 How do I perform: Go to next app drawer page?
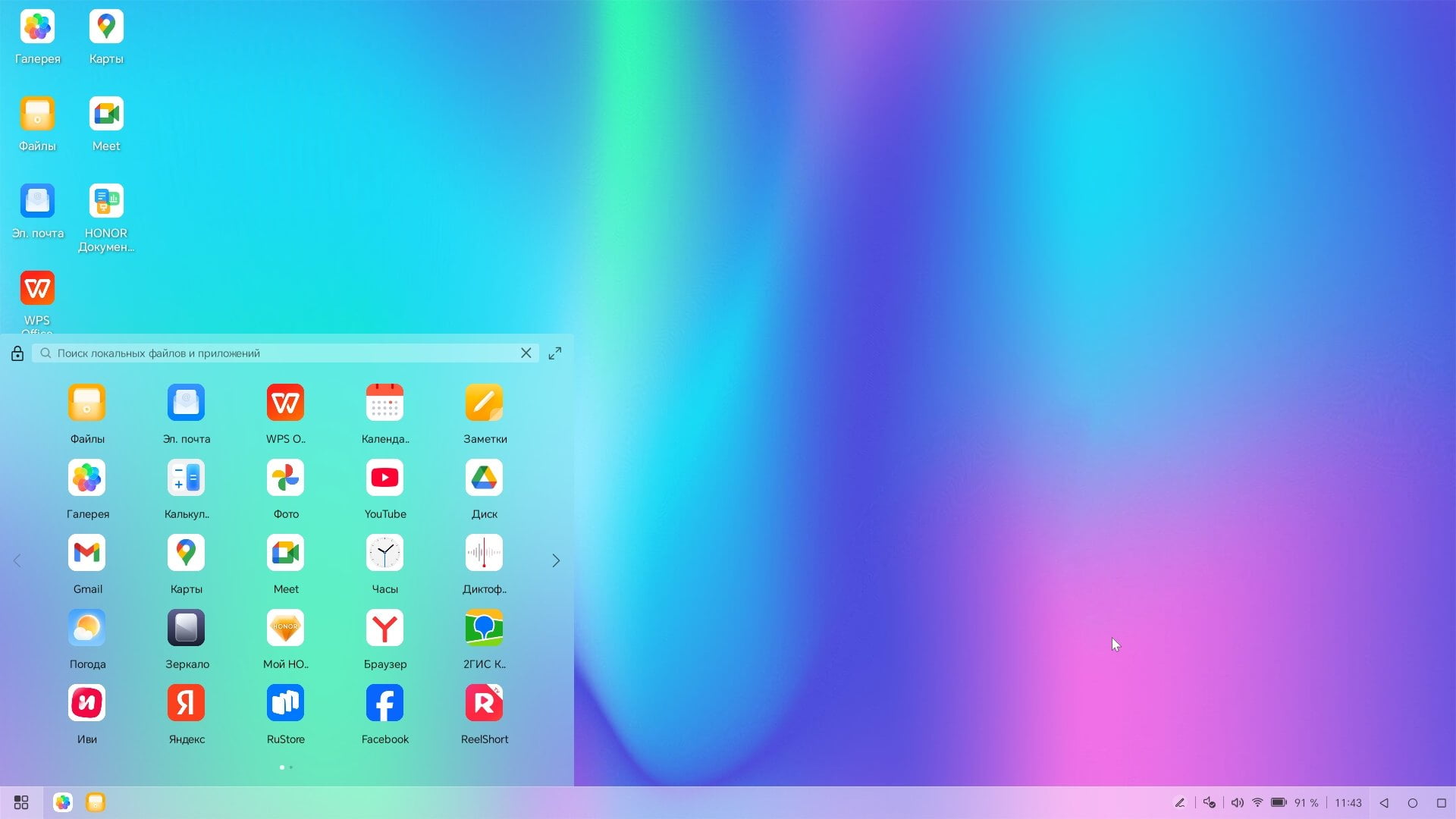pyautogui.click(x=556, y=560)
